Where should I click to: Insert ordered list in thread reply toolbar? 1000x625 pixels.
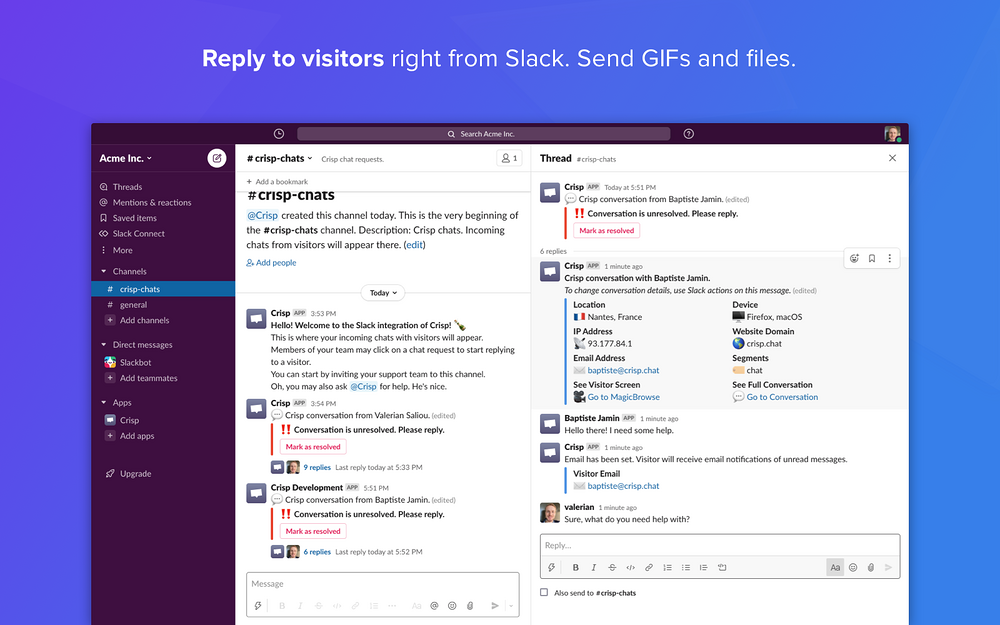tap(667, 568)
